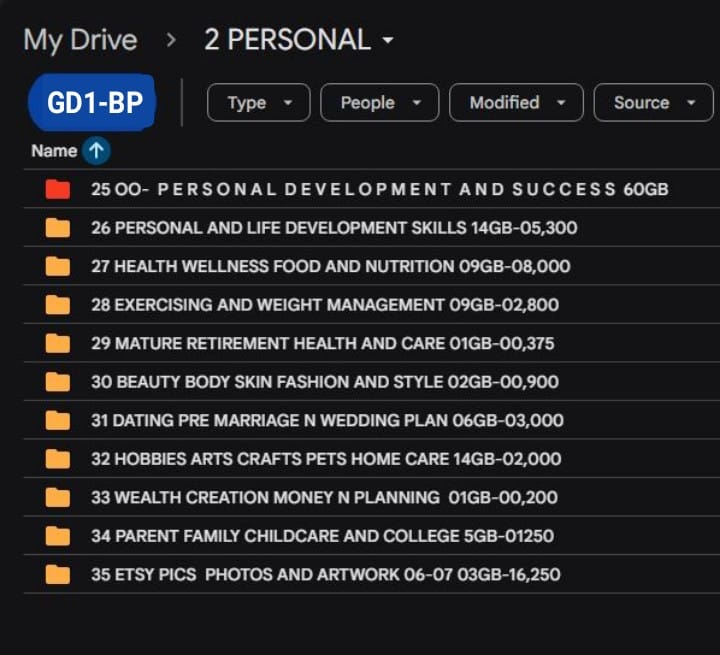
Task: Select 27 HEALTH WELLNESS FOOD AND NUTRITION row
Action: (x=372, y=266)
